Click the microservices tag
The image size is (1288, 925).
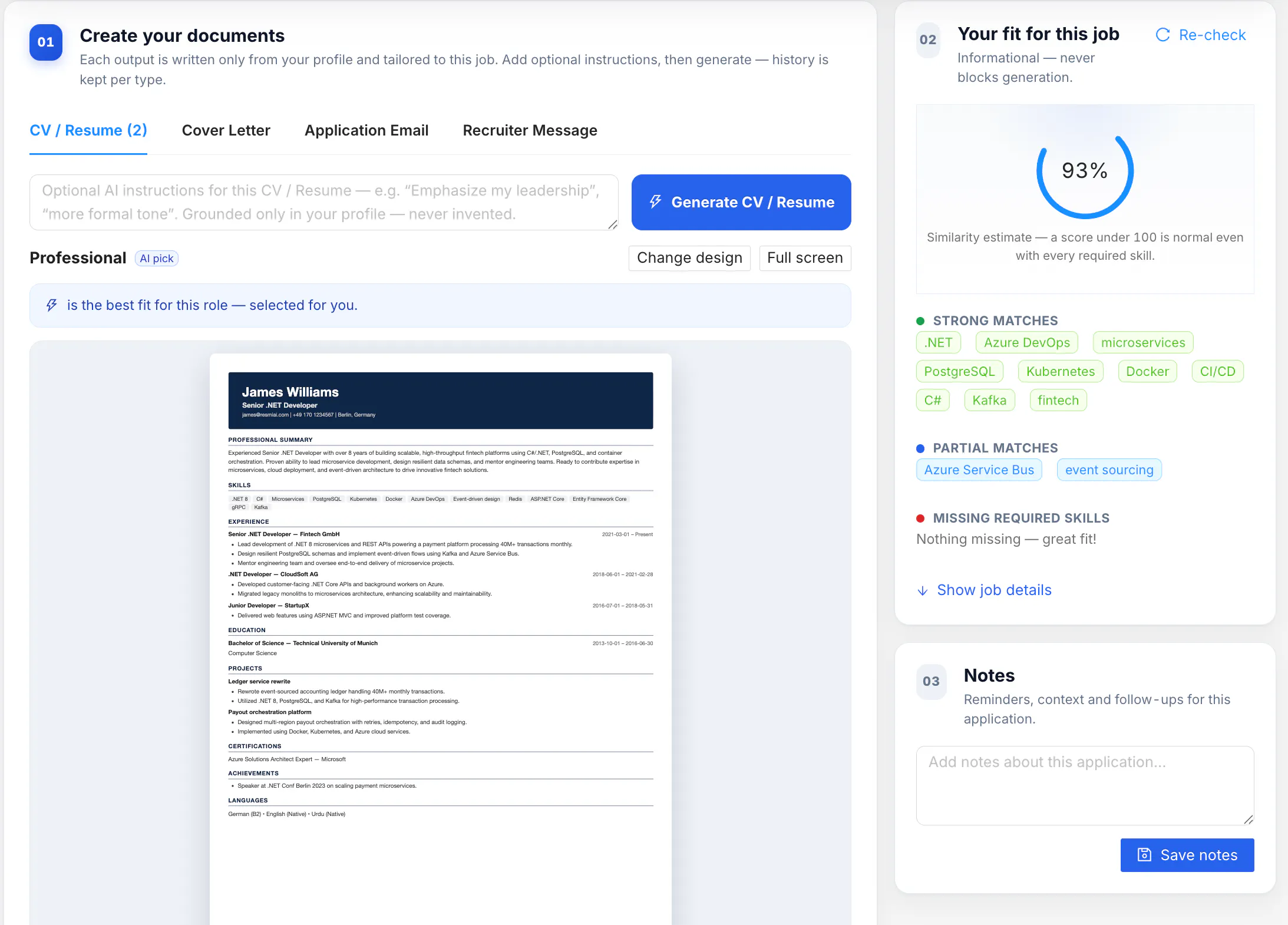pyautogui.click(x=1142, y=342)
